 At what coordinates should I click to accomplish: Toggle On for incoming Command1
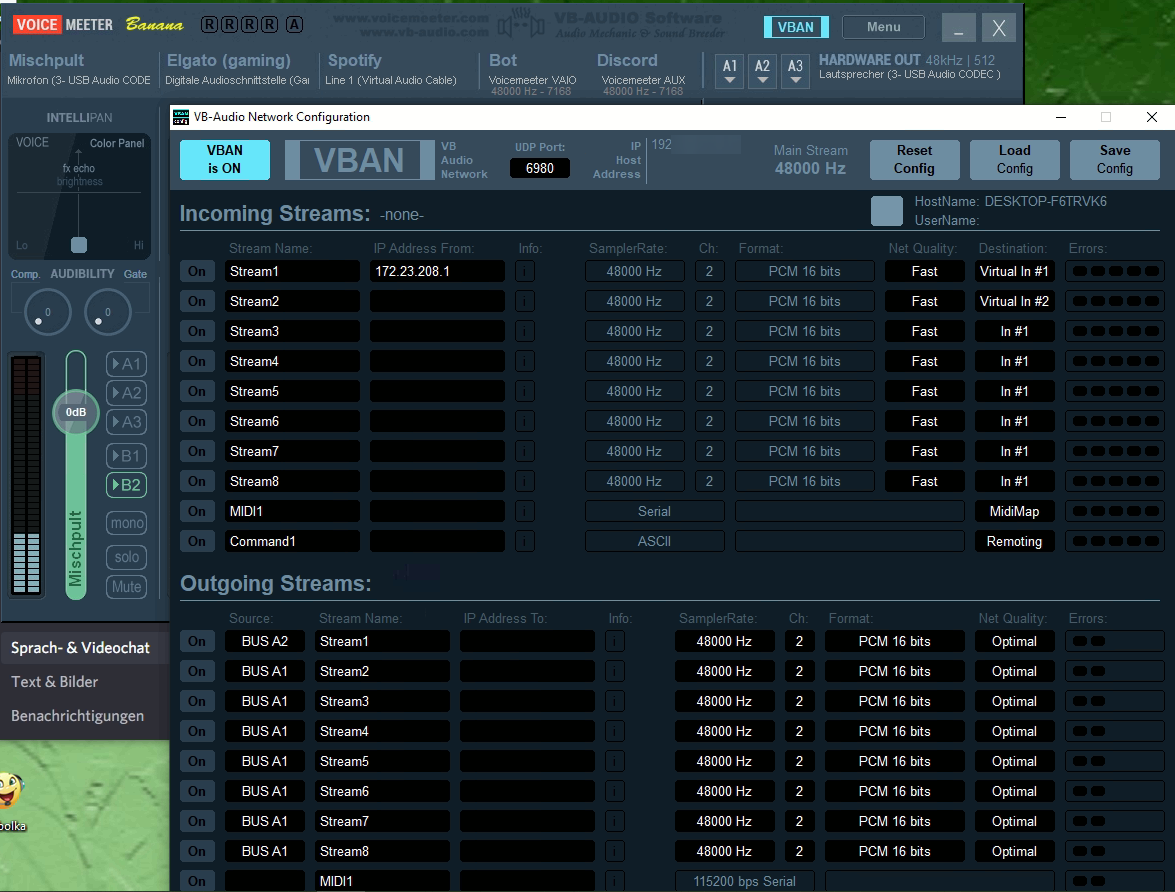pos(197,541)
